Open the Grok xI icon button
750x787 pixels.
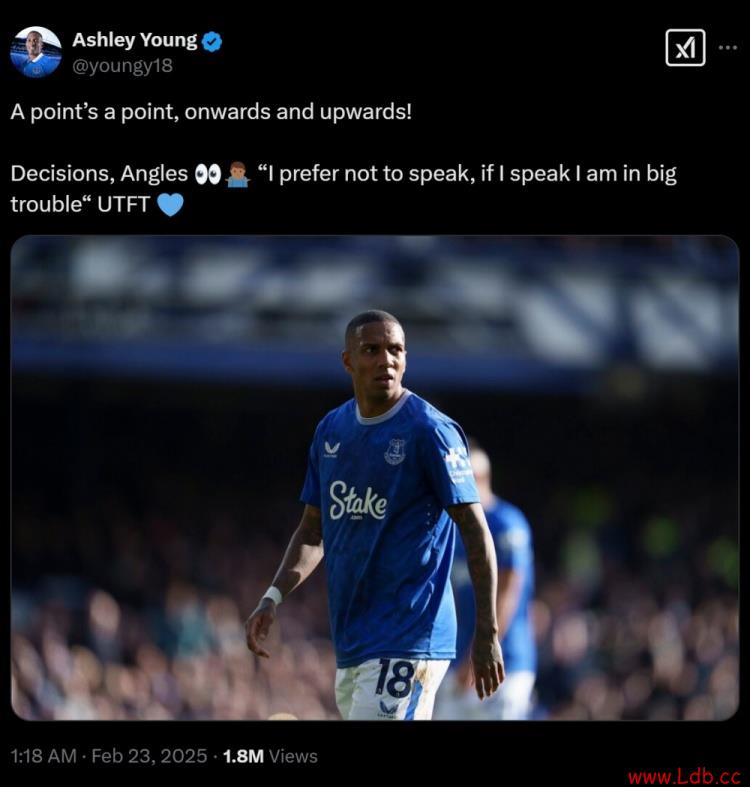pos(685,48)
